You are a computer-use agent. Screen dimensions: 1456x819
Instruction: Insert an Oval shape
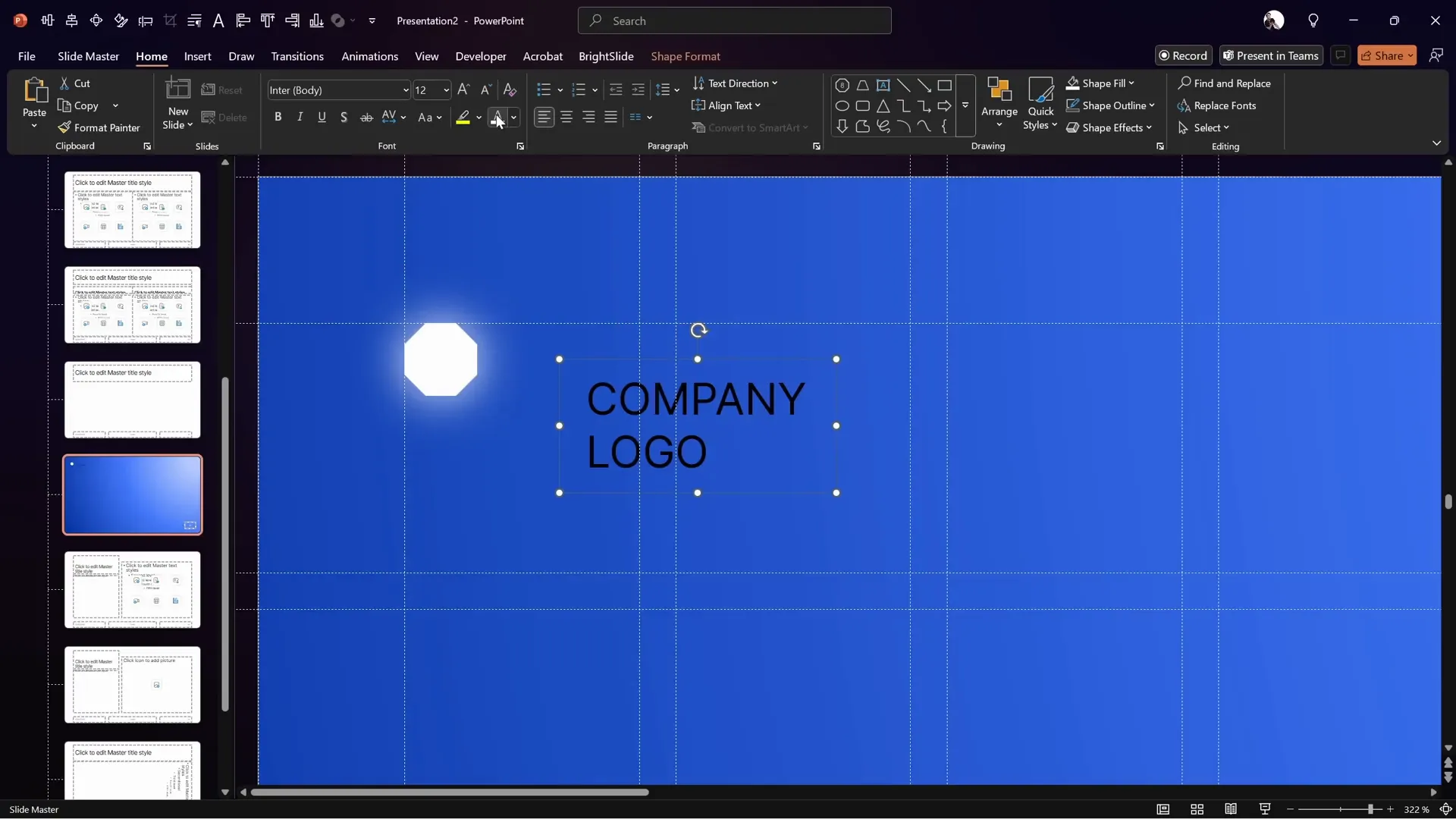click(842, 105)
